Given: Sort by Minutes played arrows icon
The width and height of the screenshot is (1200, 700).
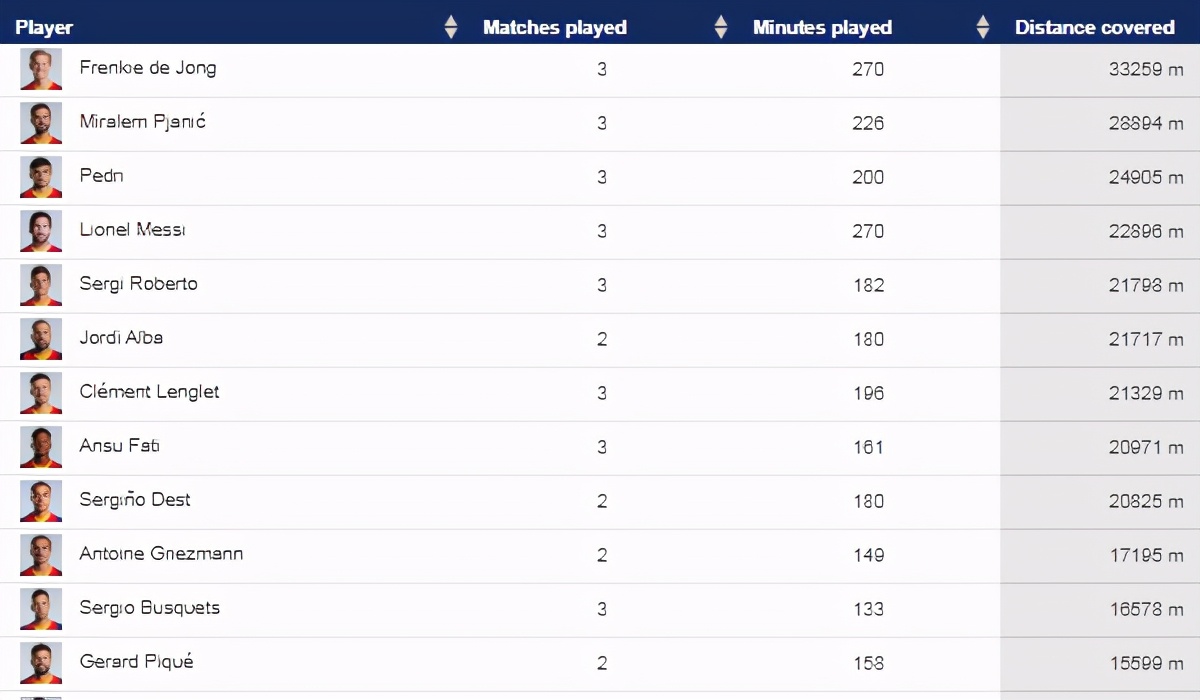Looking at the screenshot, I should (983, 27).
